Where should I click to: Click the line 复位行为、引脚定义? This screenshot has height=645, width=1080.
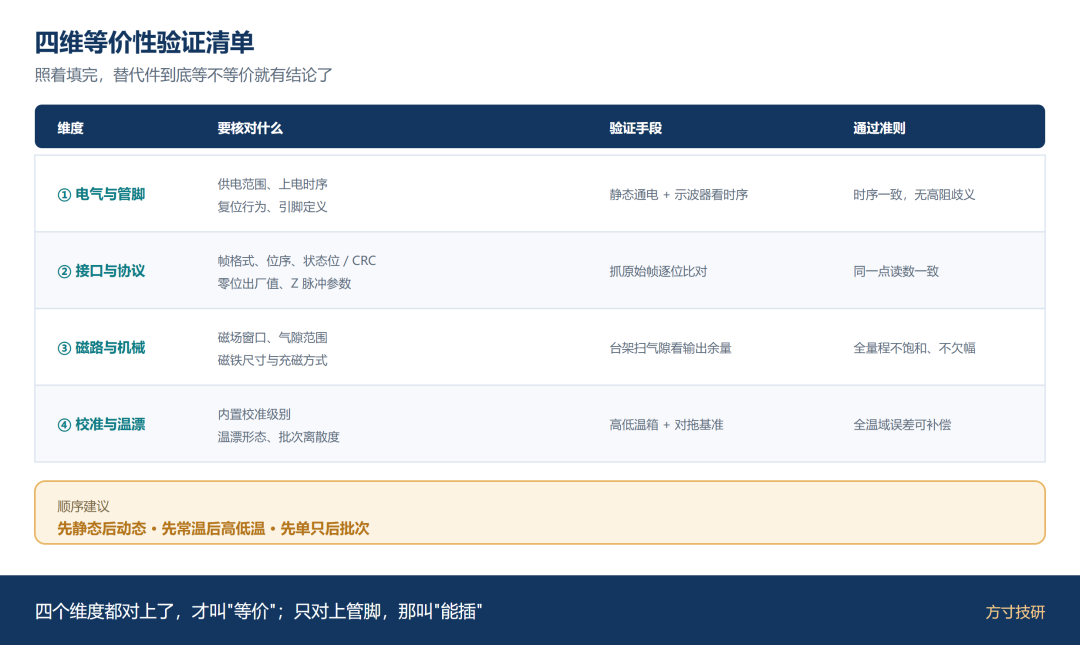(x=273, y=207)
